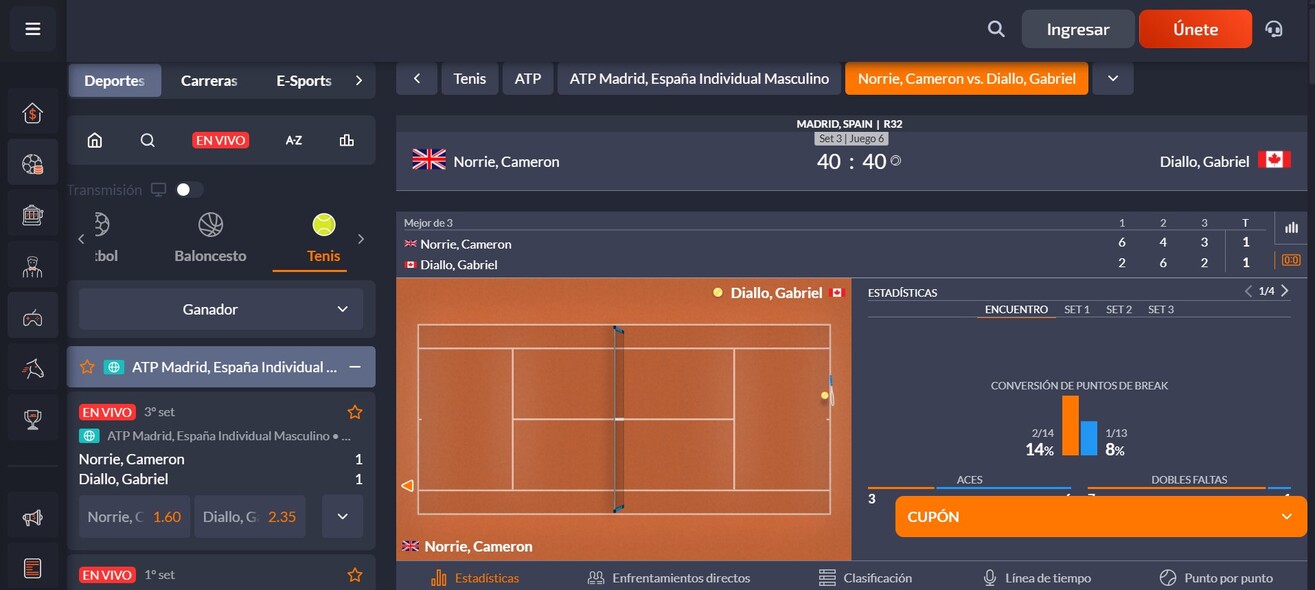
Task: Select the soccer ball sports icon in sidebar
Action: coord(32,161)
